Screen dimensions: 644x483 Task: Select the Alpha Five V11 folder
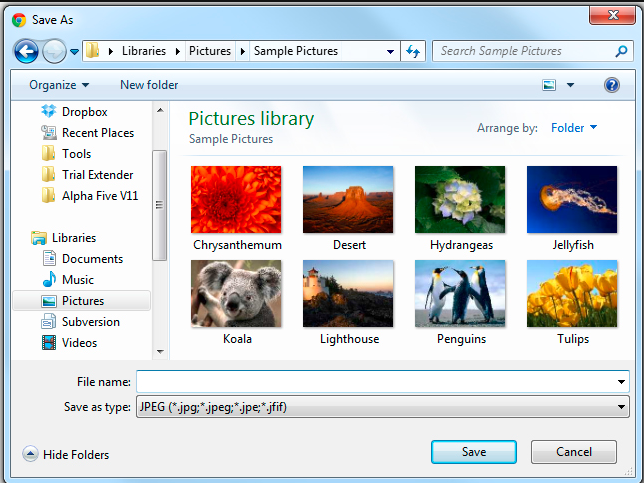pos(90,196)
